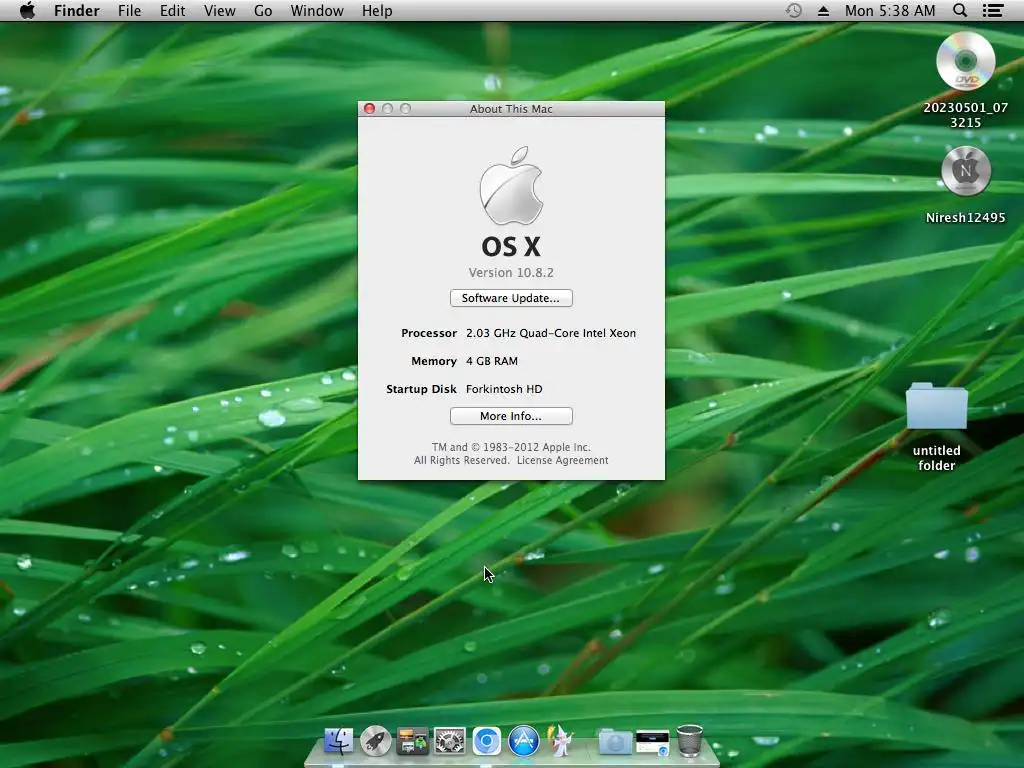Open Notification Center list icon
Screen dimensions: 1024x768
[x=993, y=10]
